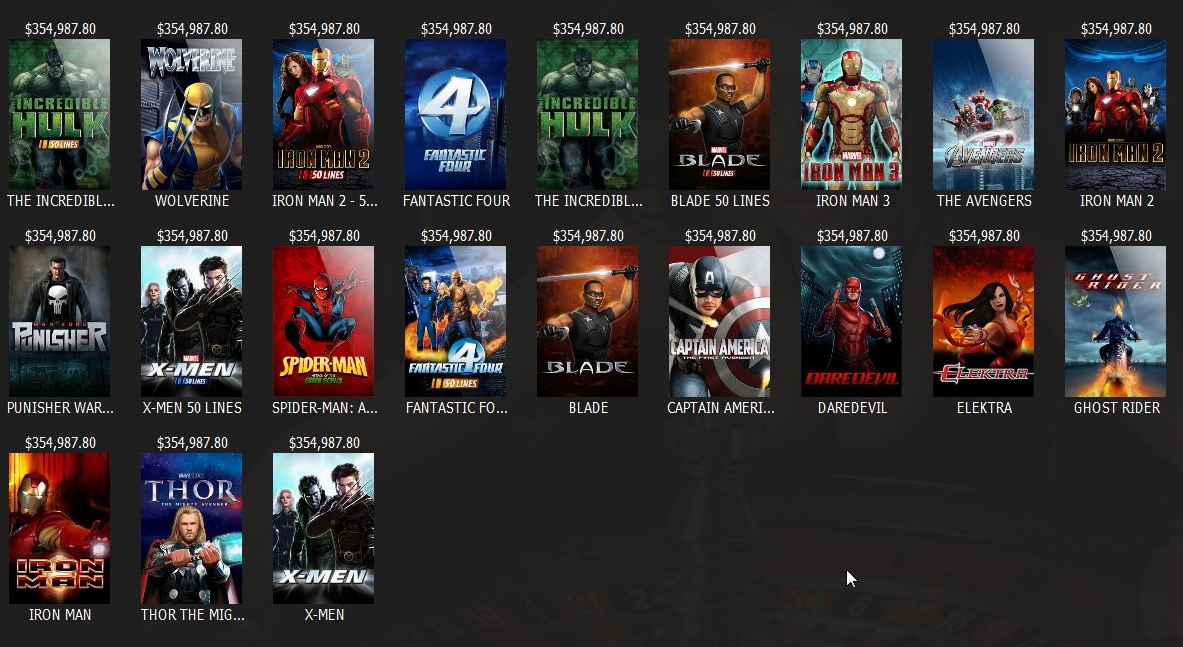This screenshot has width=1183, height=647.
Task: Click the jackpot amount above Punisher War Zone
Action: [x=60, y=235]
